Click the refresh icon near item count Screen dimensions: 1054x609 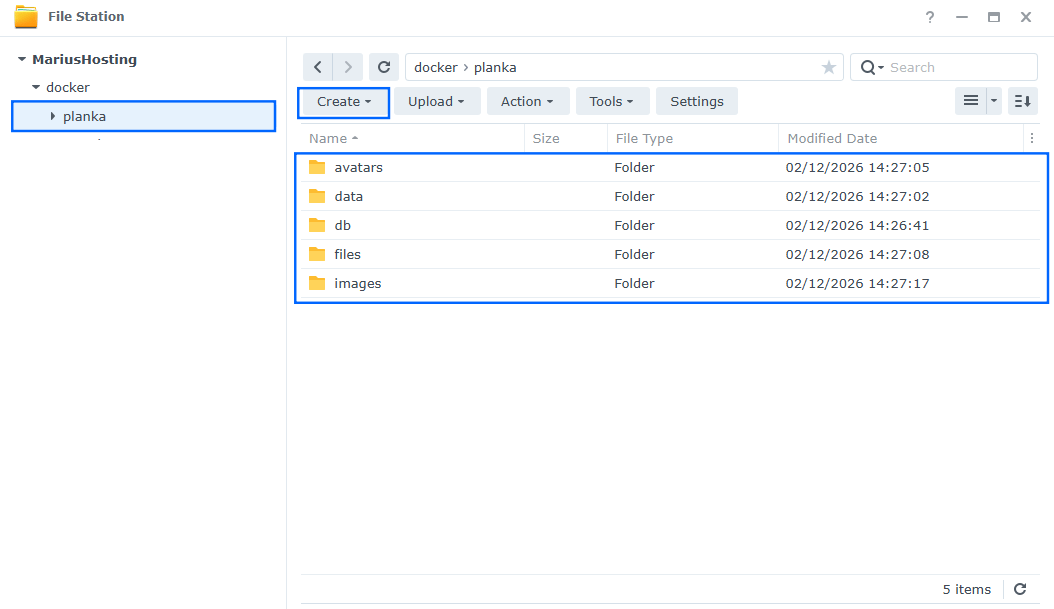coord(1019,589)
